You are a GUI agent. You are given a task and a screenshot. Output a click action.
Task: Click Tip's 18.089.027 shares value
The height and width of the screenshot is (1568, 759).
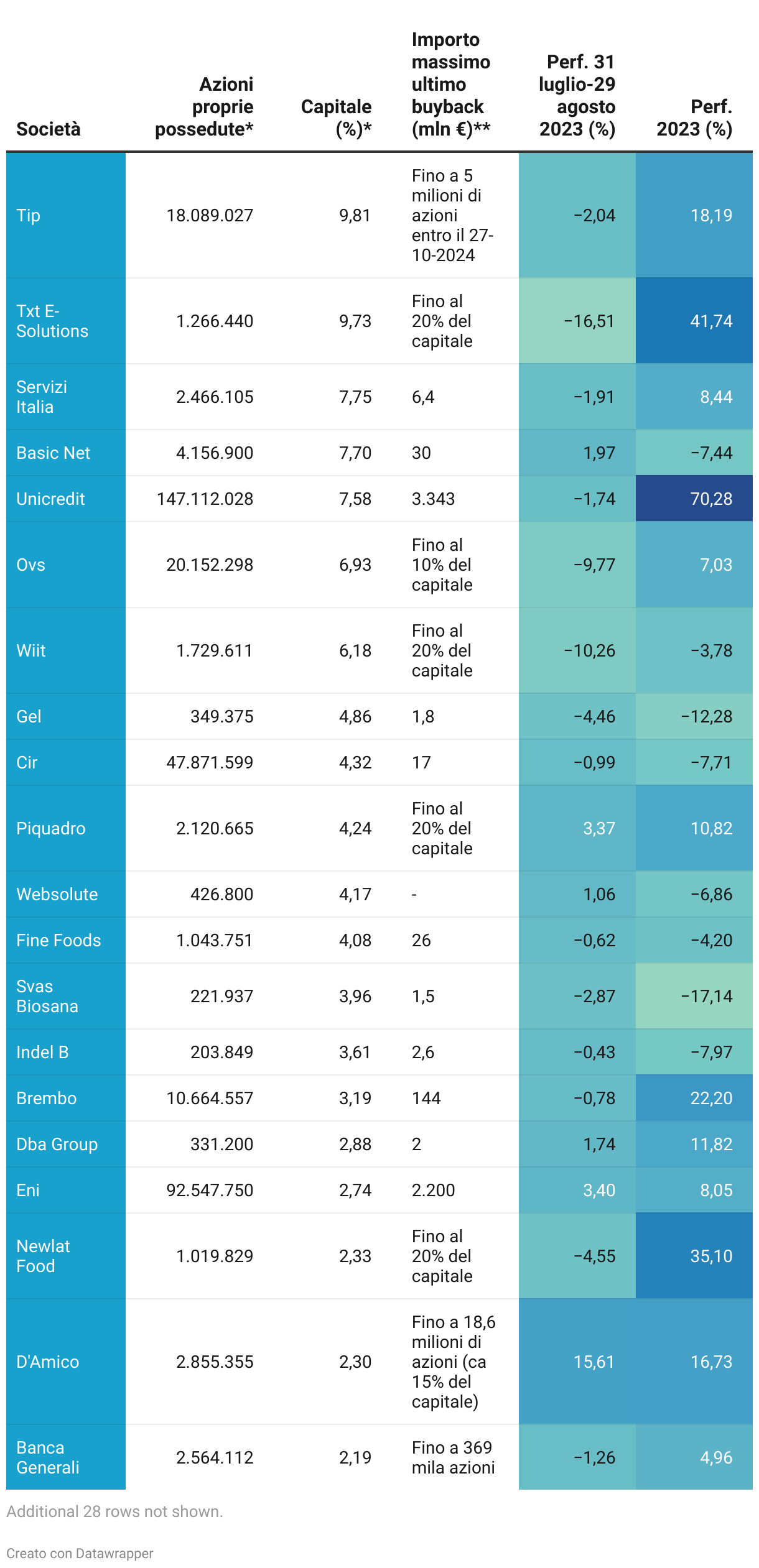210,215
